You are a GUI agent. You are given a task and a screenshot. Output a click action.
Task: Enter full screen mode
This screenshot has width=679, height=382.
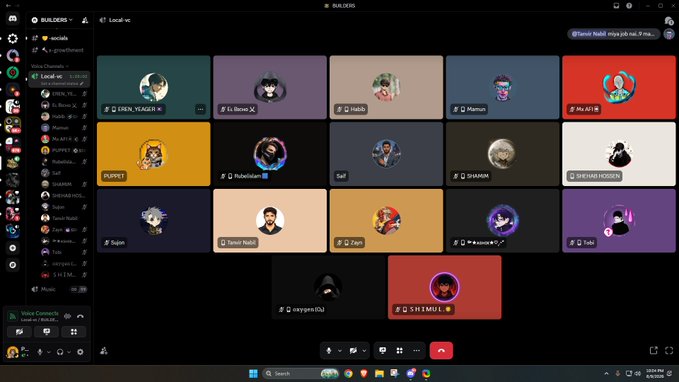point(669,350)
